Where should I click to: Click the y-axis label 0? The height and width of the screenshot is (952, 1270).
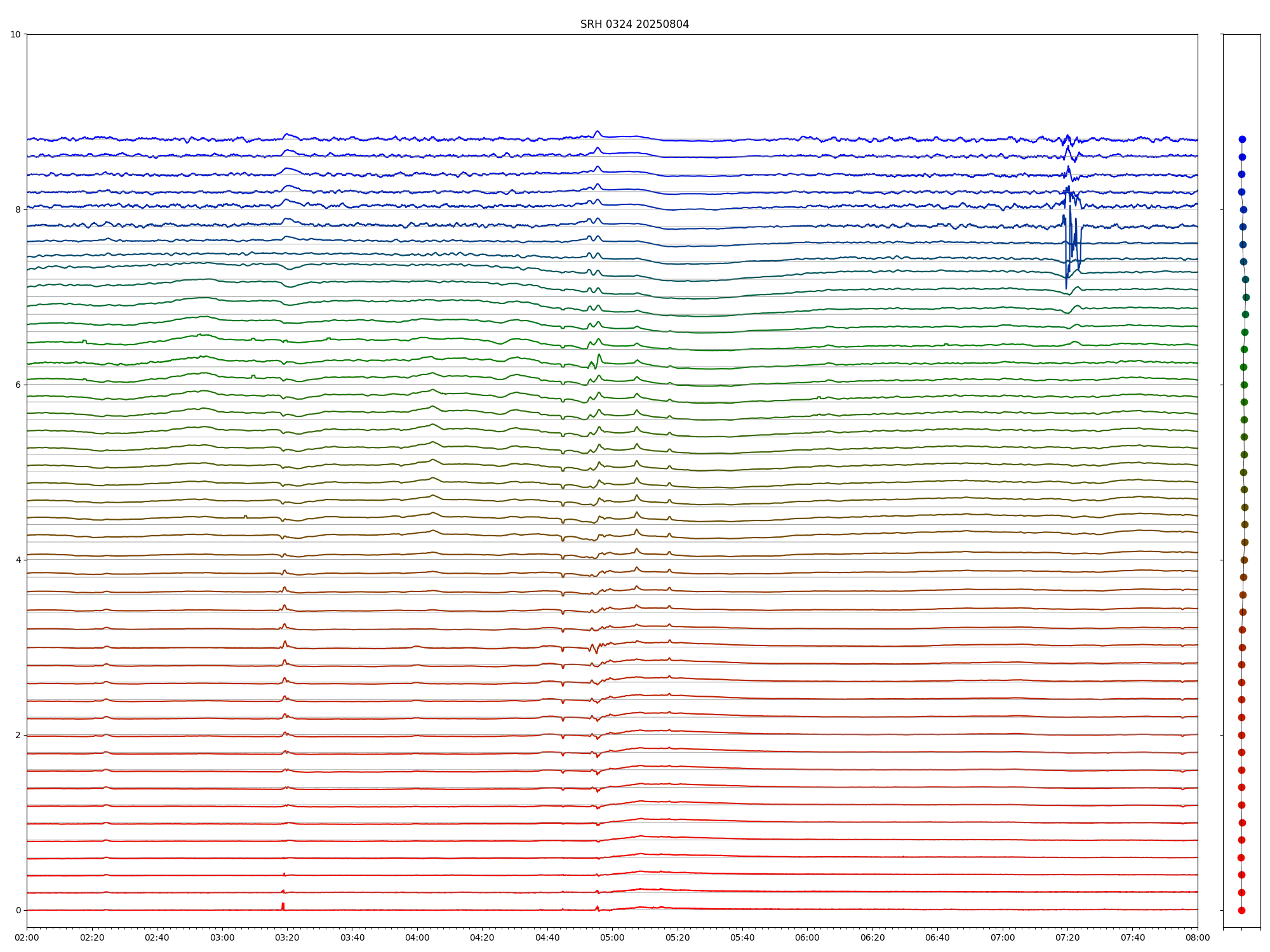pyautogui.click(x=18, y=910)
